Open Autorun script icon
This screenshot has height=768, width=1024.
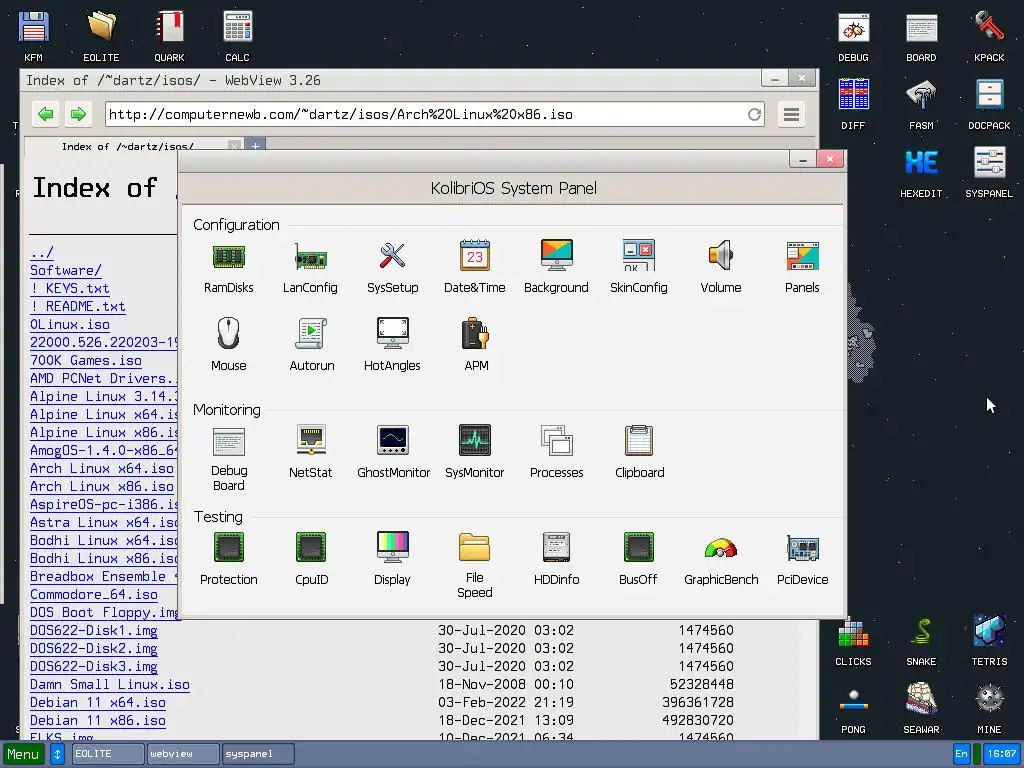point(311,333)
